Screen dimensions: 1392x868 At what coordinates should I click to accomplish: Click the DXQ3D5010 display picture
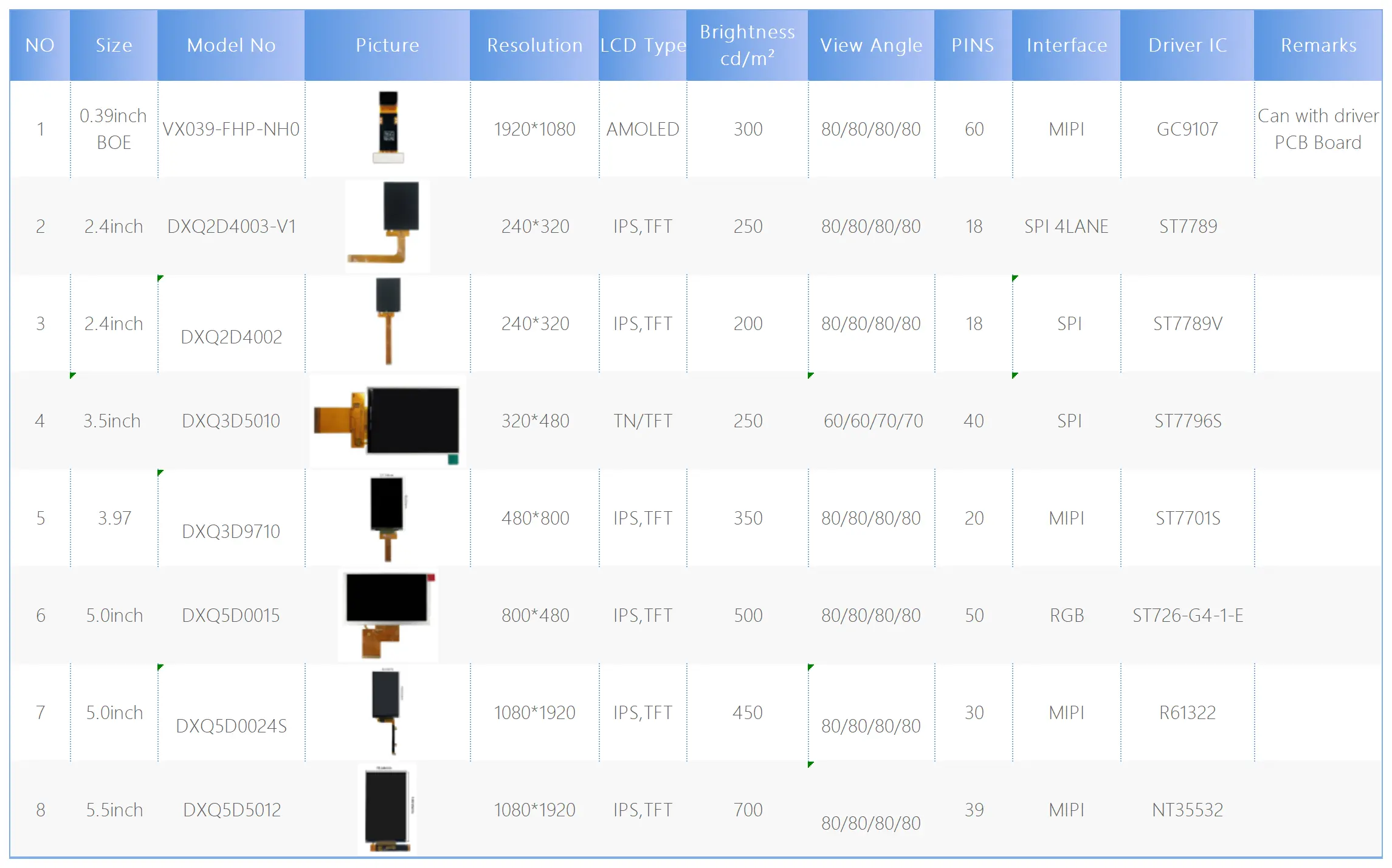pos(387,421)
